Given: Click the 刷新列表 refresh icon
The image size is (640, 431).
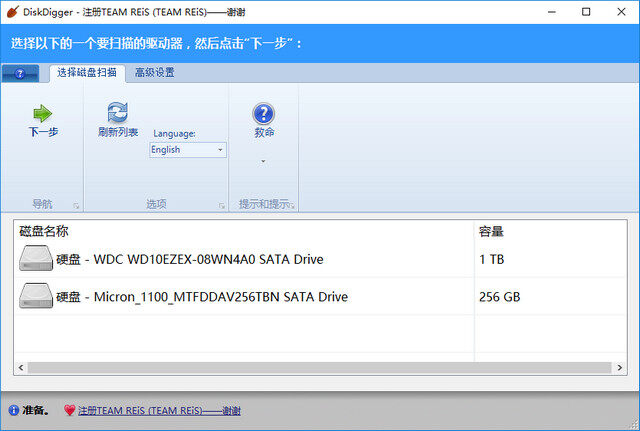Looking at the screenshot, I should 118,112.
